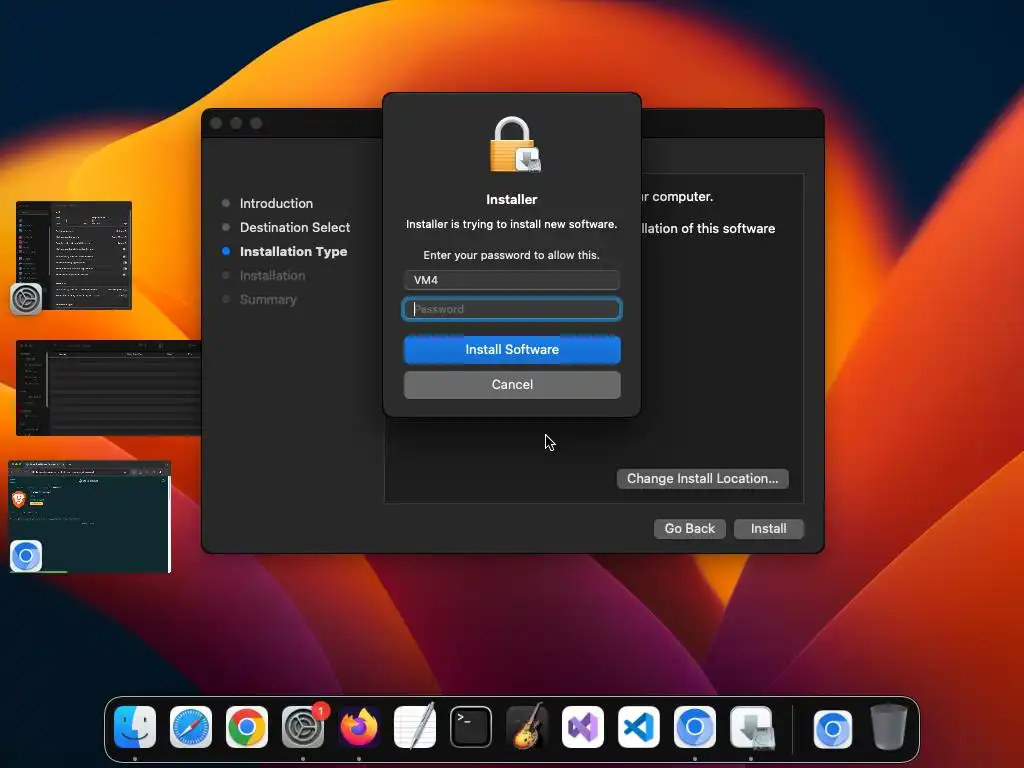Switch to the middle Stage Manager window thumbnail
This screenshot has height=768, width=1024.
[108, 388]
